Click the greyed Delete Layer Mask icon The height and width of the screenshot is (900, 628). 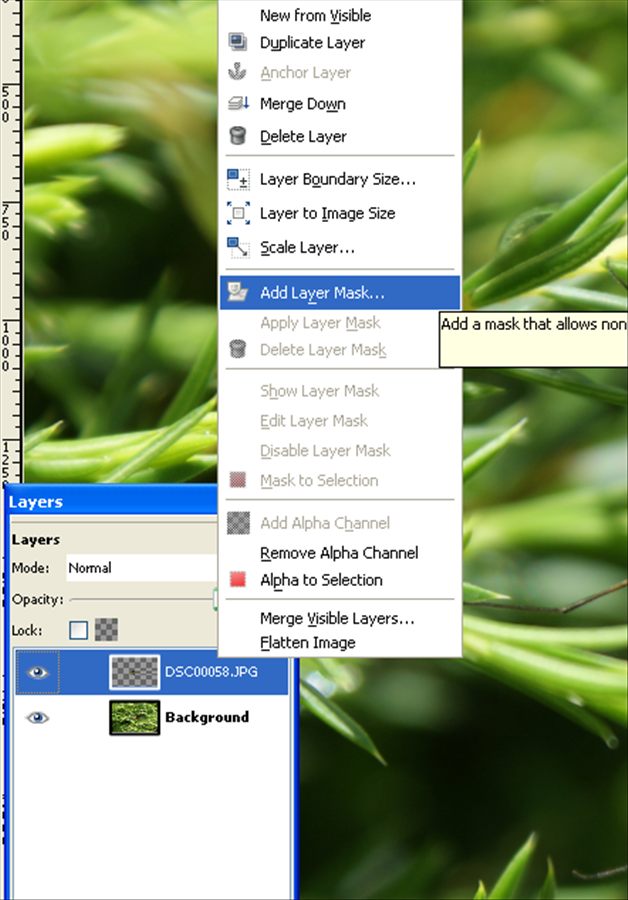pos(238,349)
